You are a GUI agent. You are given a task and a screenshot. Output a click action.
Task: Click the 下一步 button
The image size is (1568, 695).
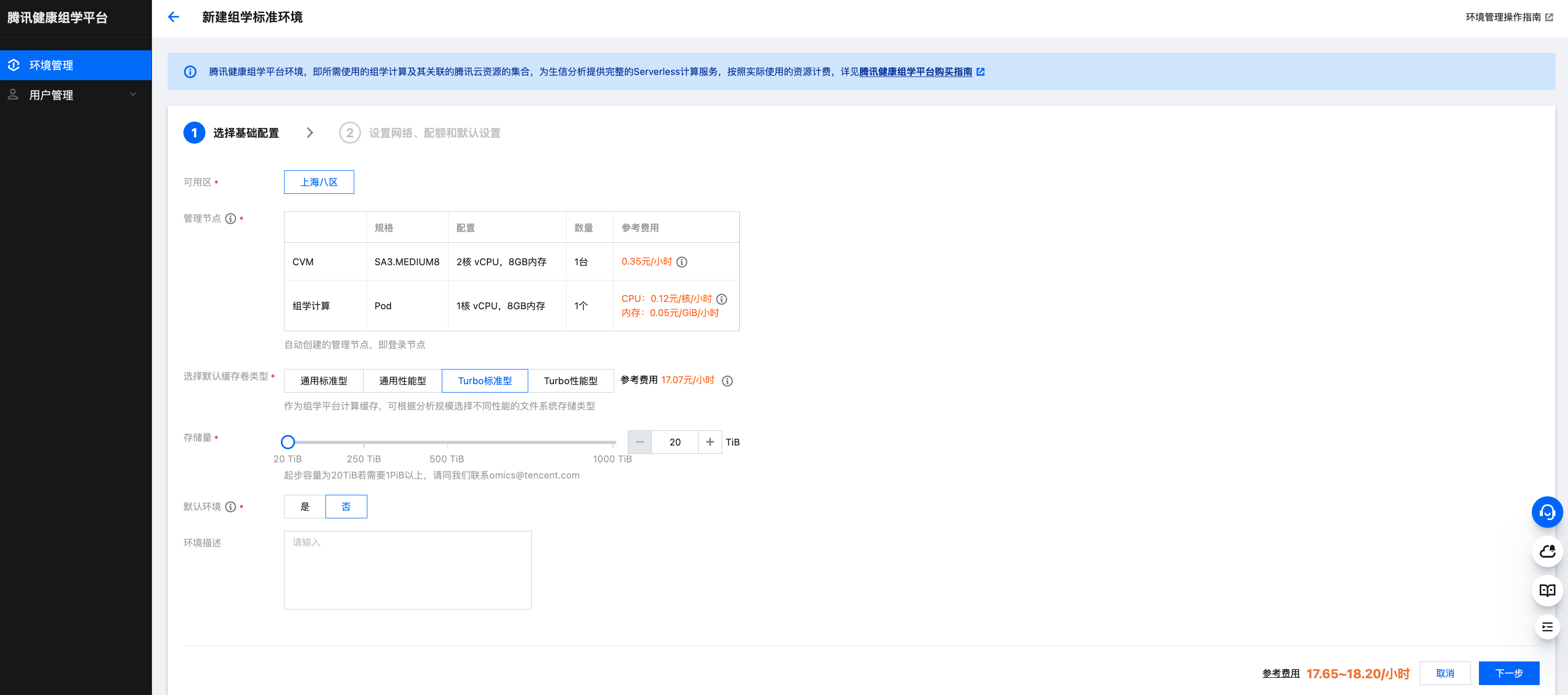(x=1508, y=673)
